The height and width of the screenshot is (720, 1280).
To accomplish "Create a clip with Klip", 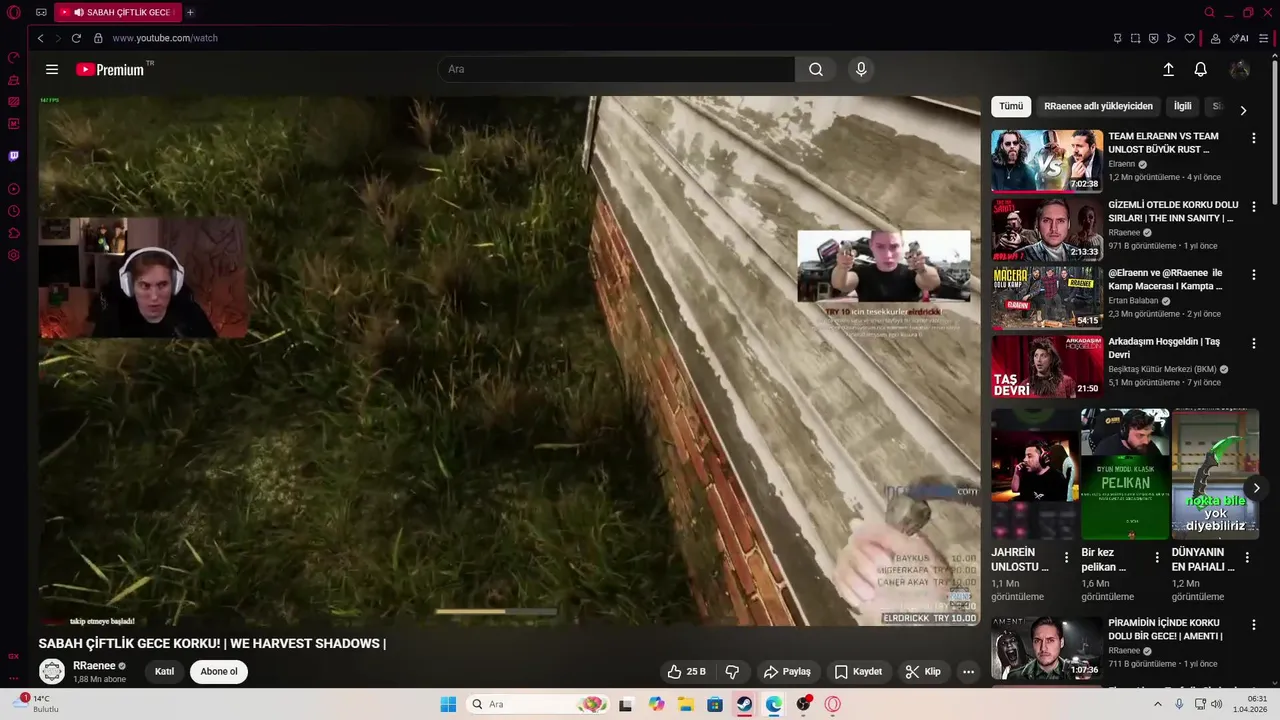I will click(923, 672).
